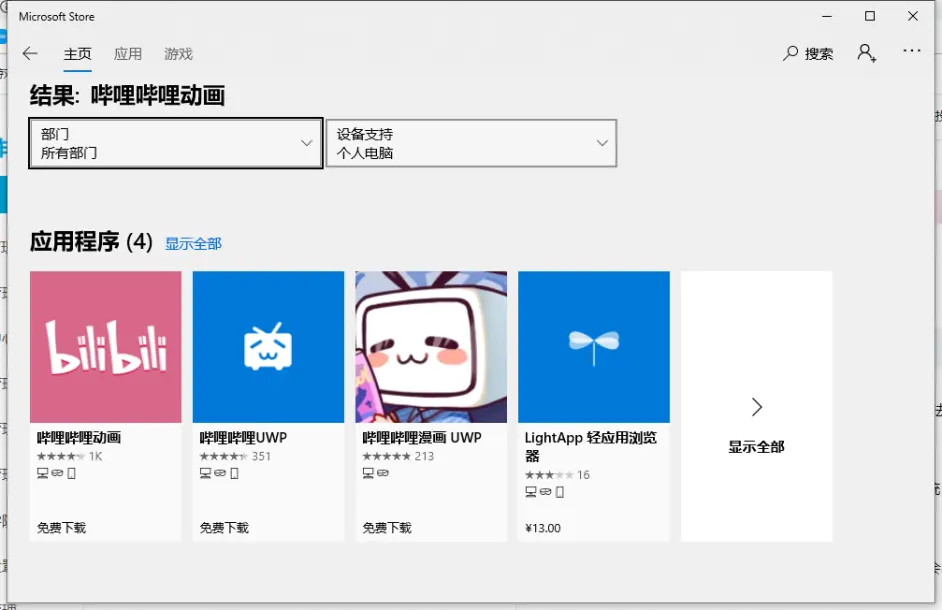Click the 哔哩哔哩漫画 UWP app title

pos(422,438)
